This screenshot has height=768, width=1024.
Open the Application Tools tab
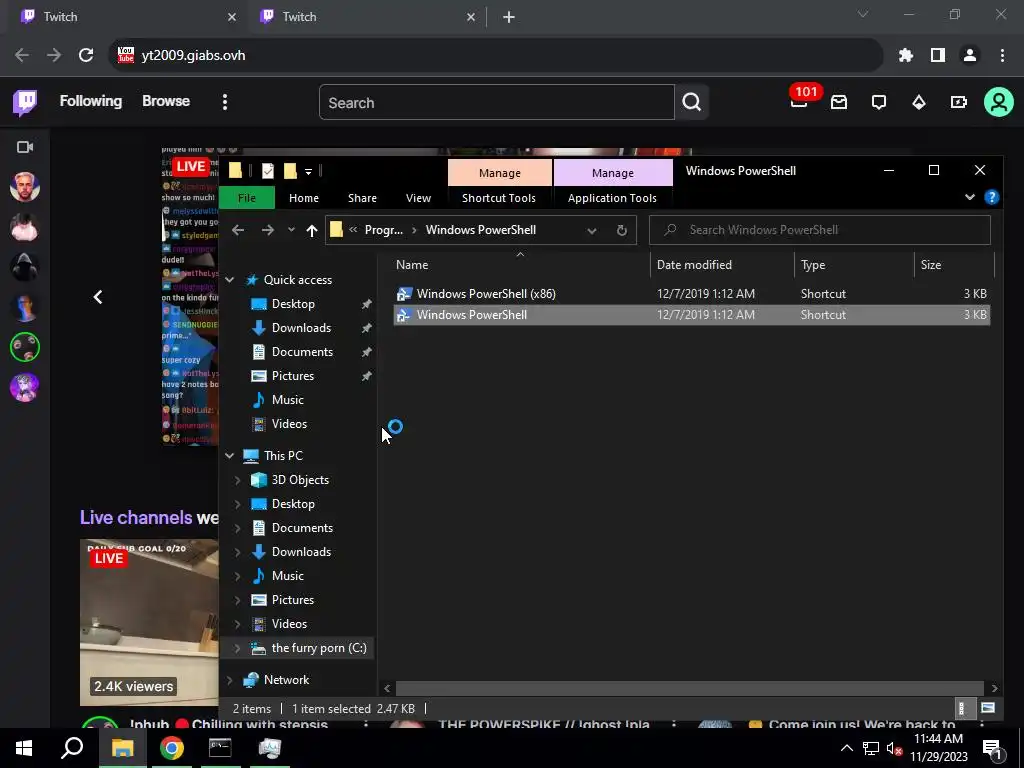click(612, 198)
